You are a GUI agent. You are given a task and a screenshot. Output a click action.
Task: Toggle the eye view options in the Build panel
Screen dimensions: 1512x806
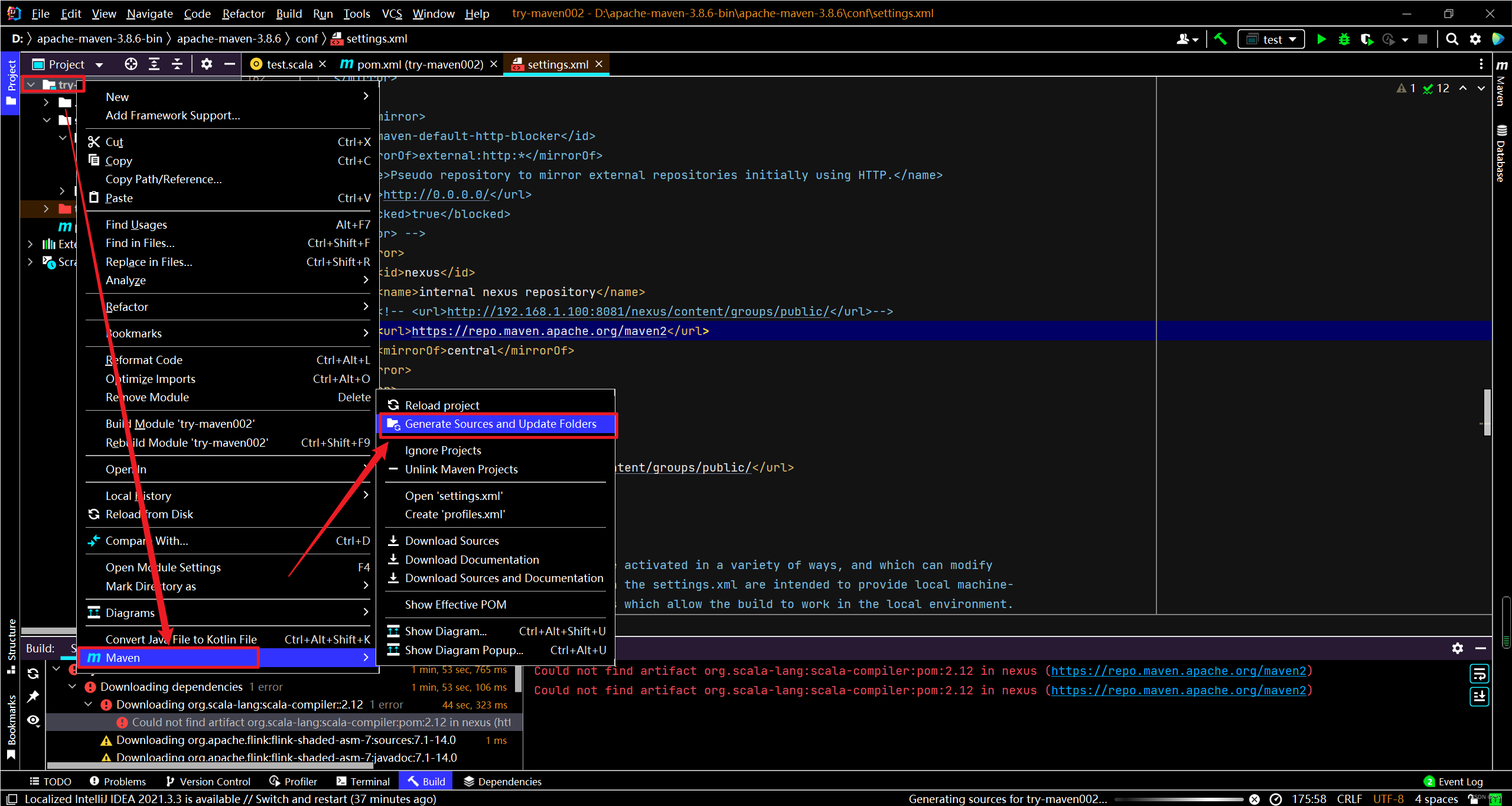33,720
